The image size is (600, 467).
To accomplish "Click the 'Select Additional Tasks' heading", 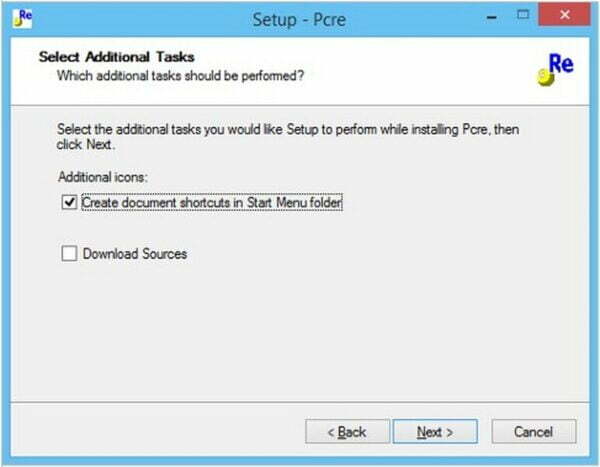I will (x=117, y=57).
